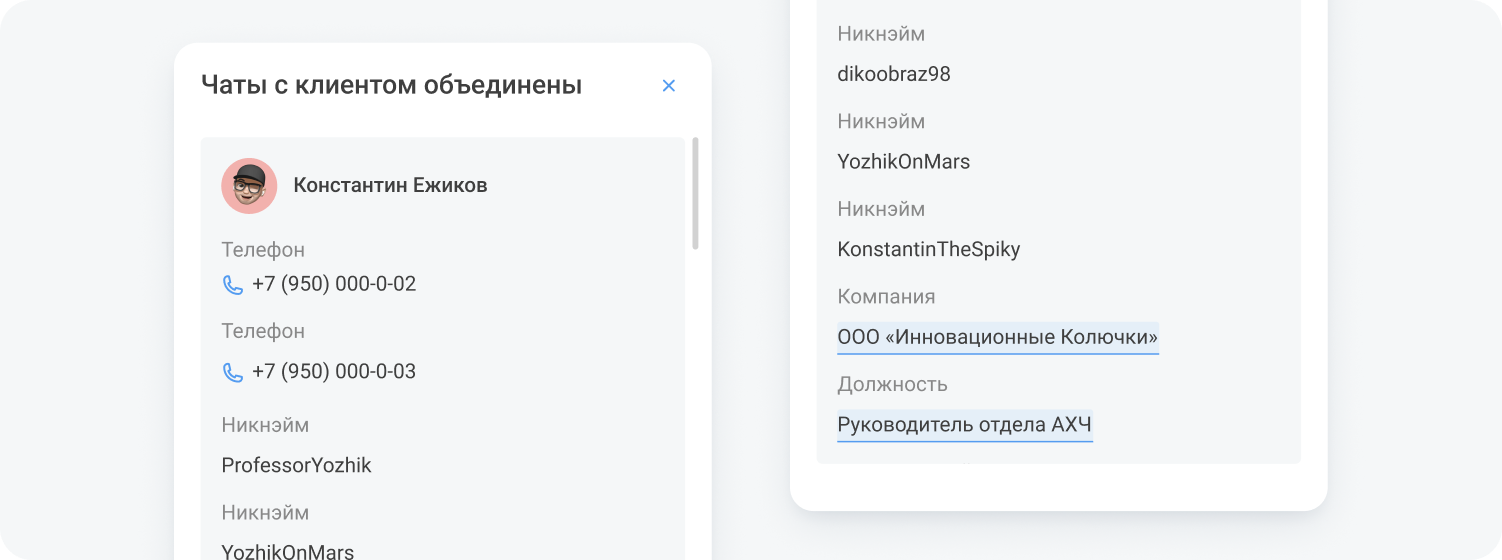
Task: Click phone icon next to +7 (950) 000-0-02
Action: [x=233, y=285]
